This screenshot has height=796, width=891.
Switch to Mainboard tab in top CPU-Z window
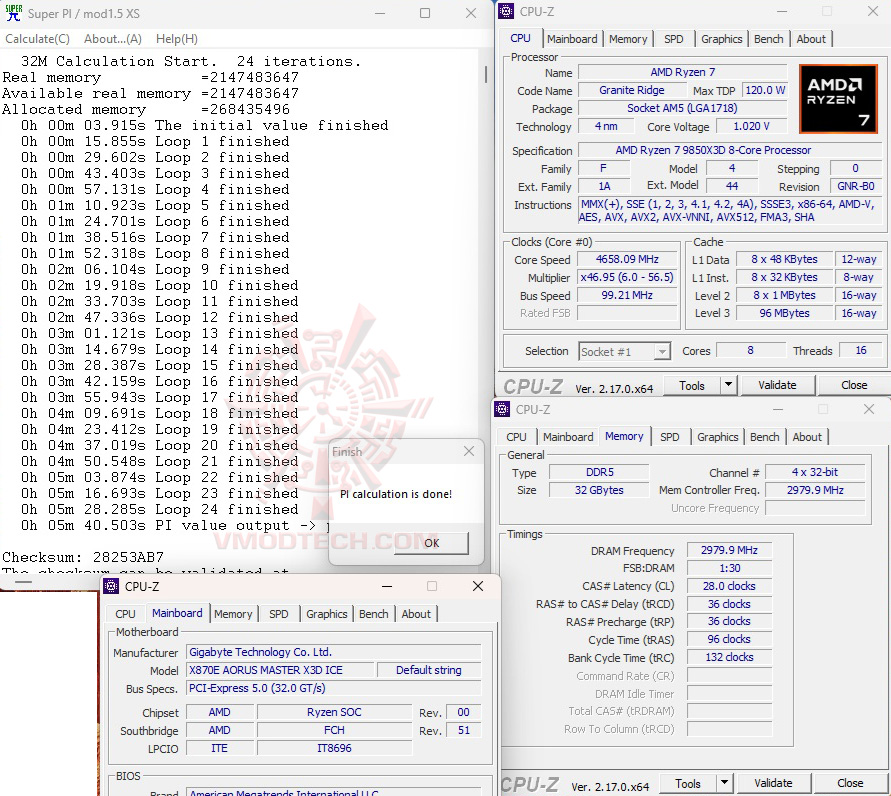(572, 39)
